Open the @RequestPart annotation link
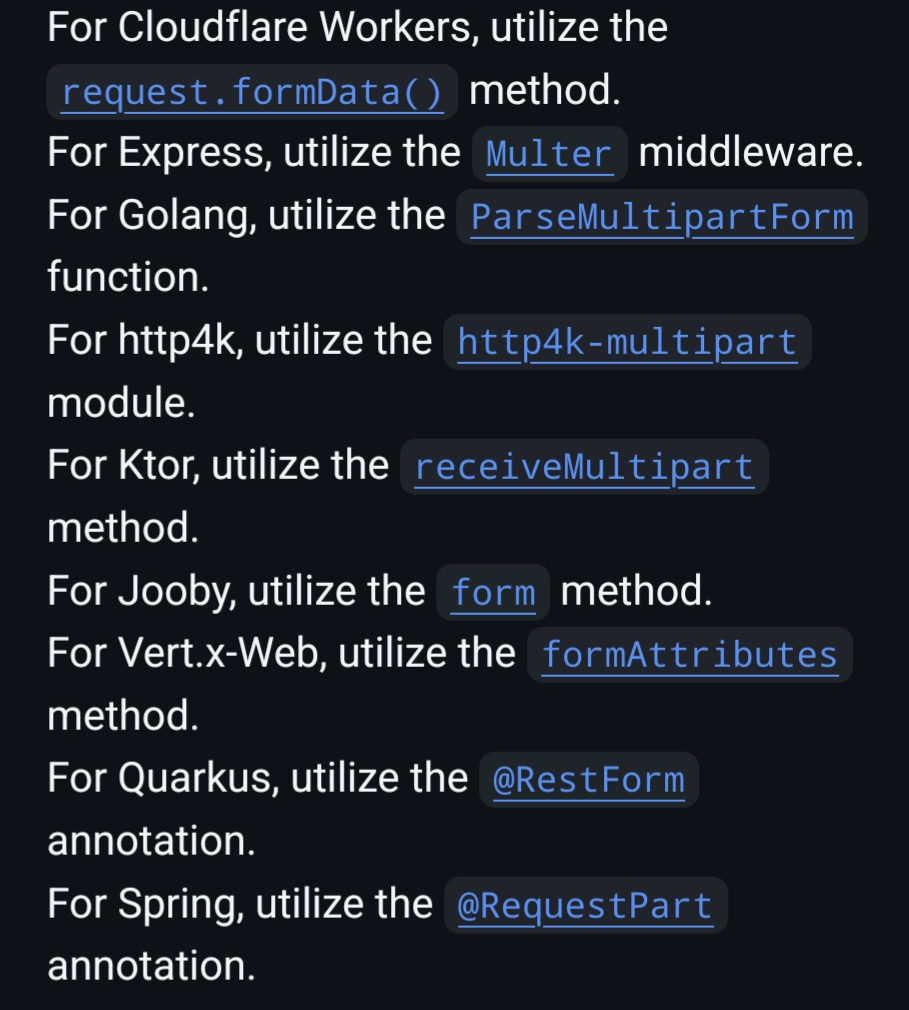 (584, 906)
